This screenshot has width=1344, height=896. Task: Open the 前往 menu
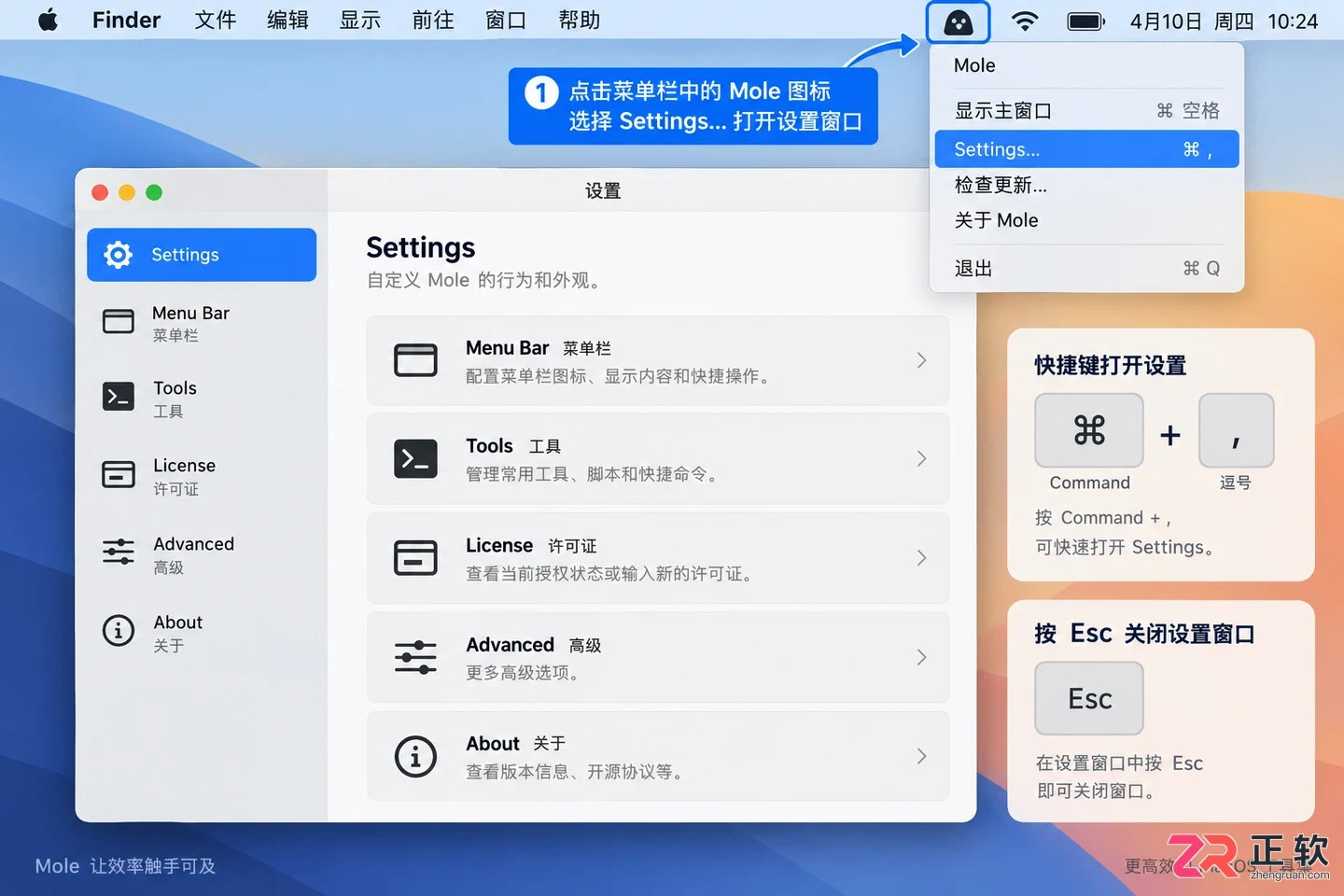(x=433, y=21)
